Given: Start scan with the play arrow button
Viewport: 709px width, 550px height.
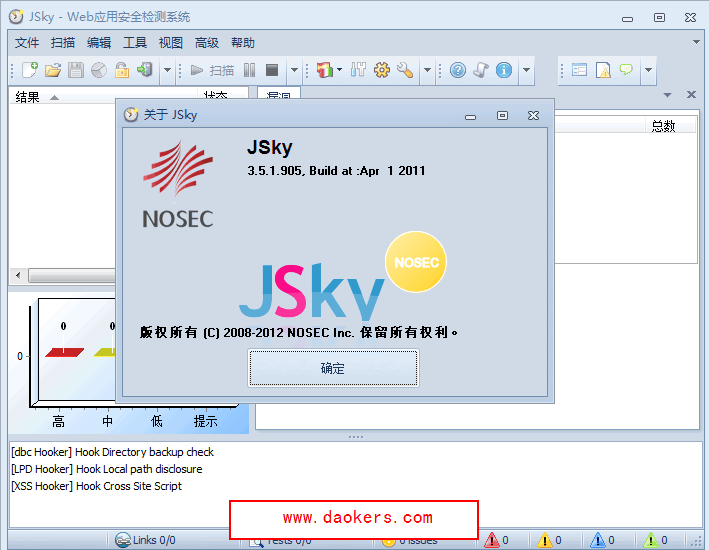Looking at the screenshot, I should point(196,70).
